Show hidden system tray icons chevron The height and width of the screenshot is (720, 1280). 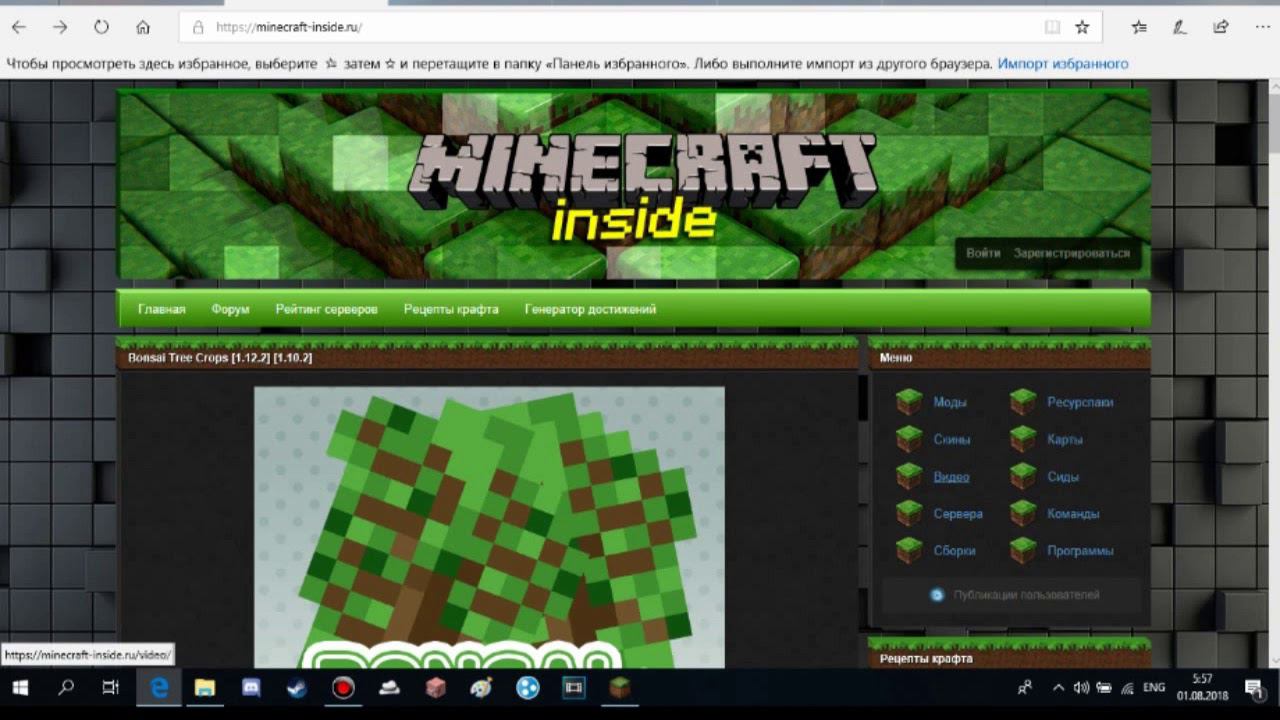(x=1058, y=688)
